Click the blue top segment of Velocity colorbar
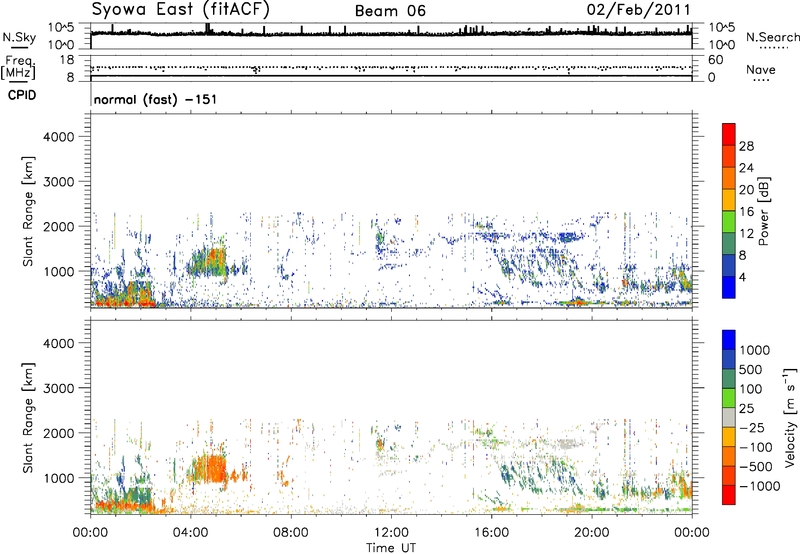This screenshot has height=554, width=800. pyautogui.click(x=729, y=339)
